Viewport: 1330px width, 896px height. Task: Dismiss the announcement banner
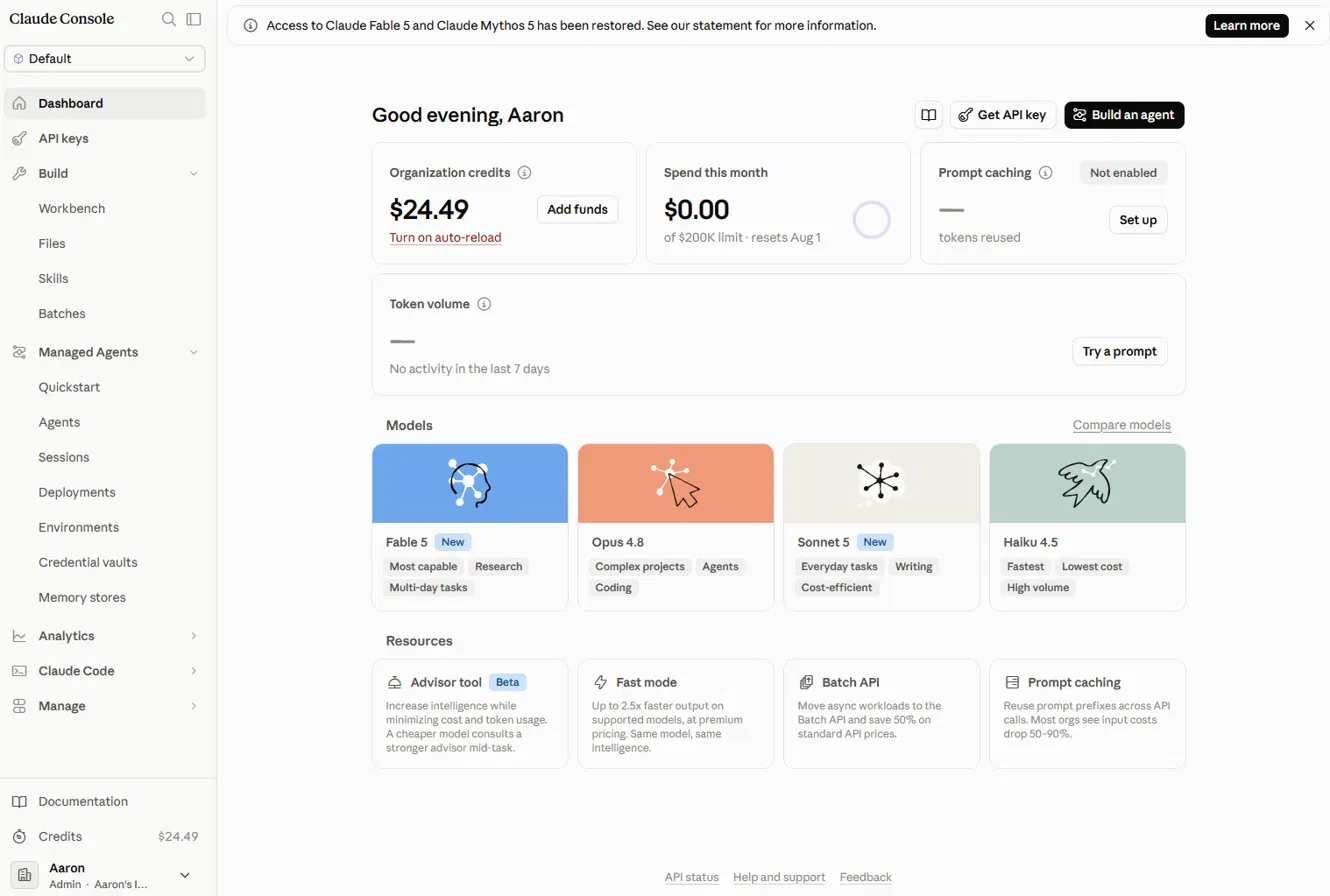pos(1310,26)
